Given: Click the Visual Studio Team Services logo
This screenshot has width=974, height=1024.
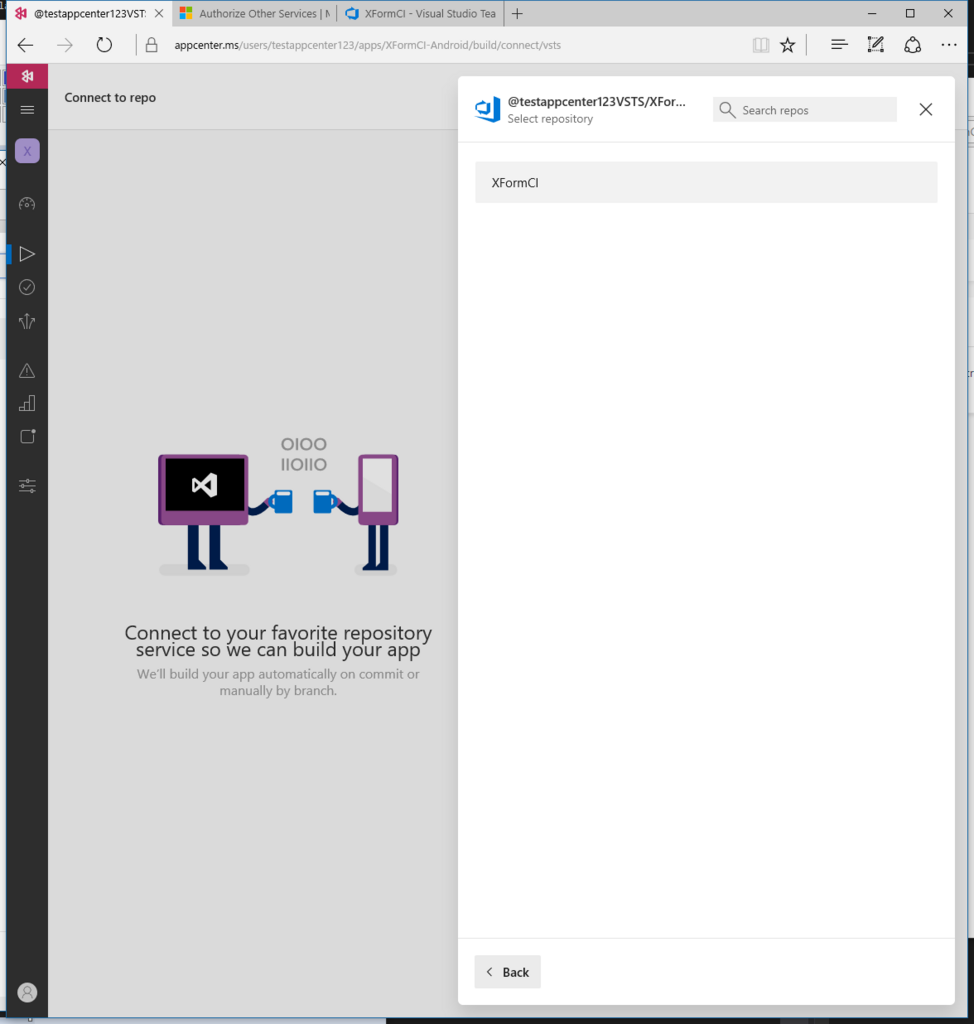Looking at the screenshot, I should [x=487, y=110].
